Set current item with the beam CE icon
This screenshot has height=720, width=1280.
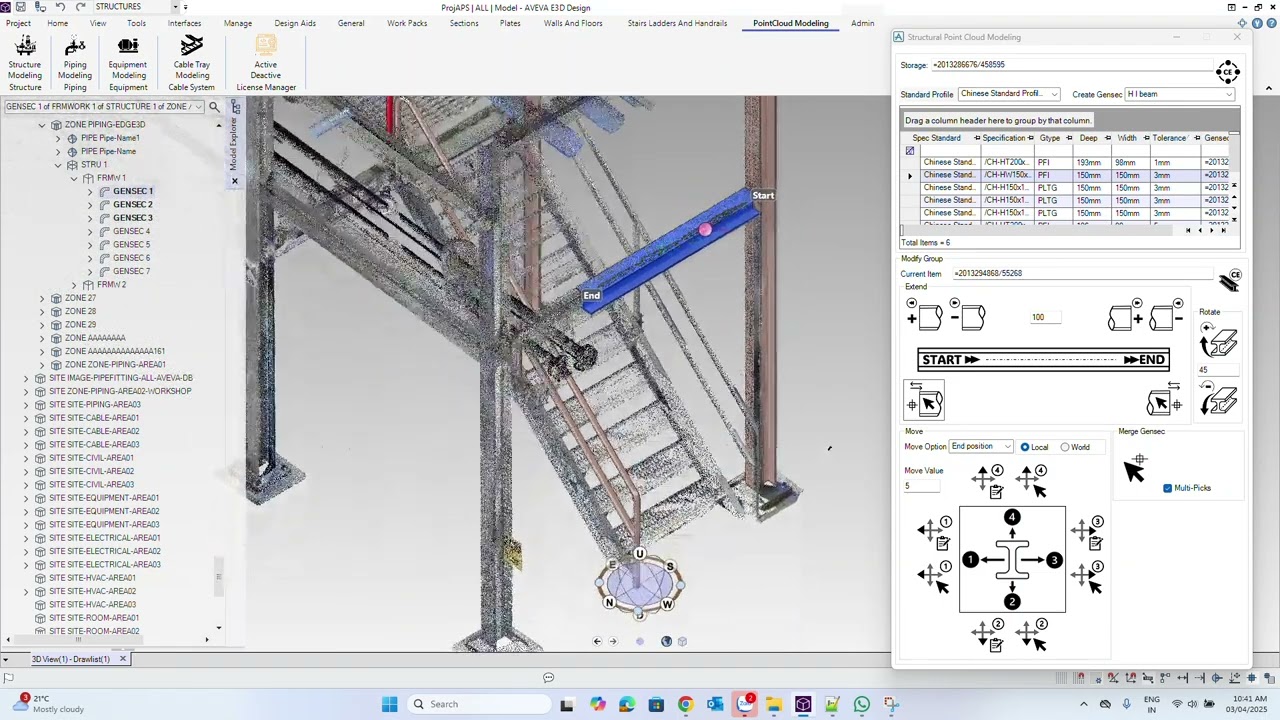(1229, 281)
